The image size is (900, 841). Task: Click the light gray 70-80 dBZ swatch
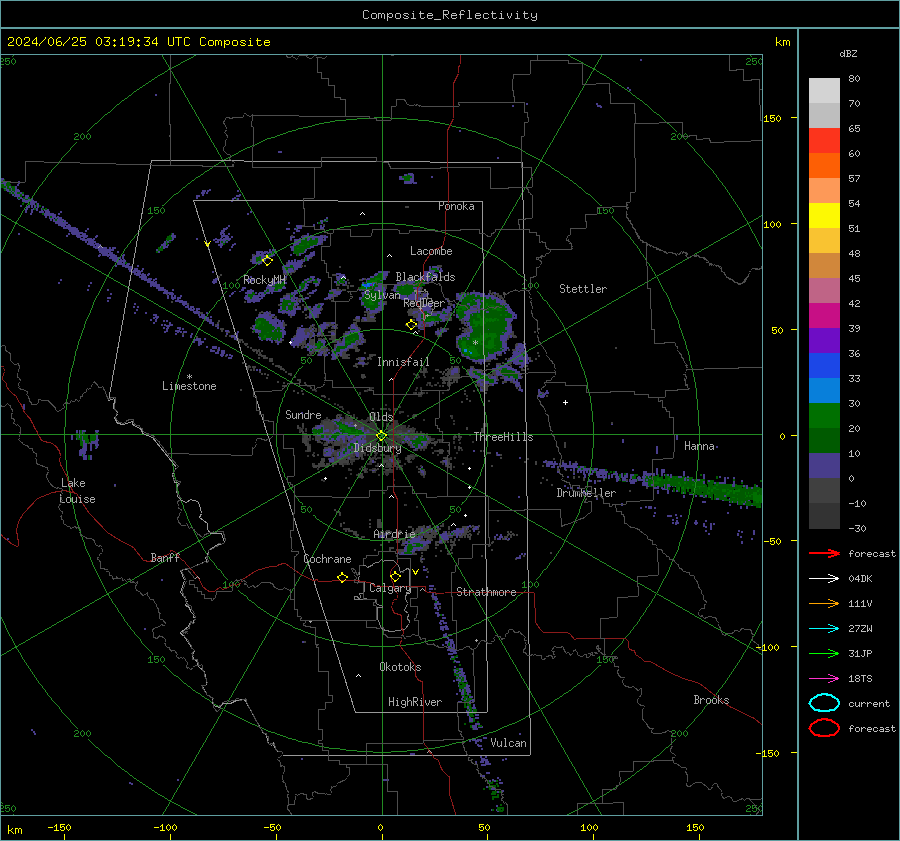coord(824,90)
